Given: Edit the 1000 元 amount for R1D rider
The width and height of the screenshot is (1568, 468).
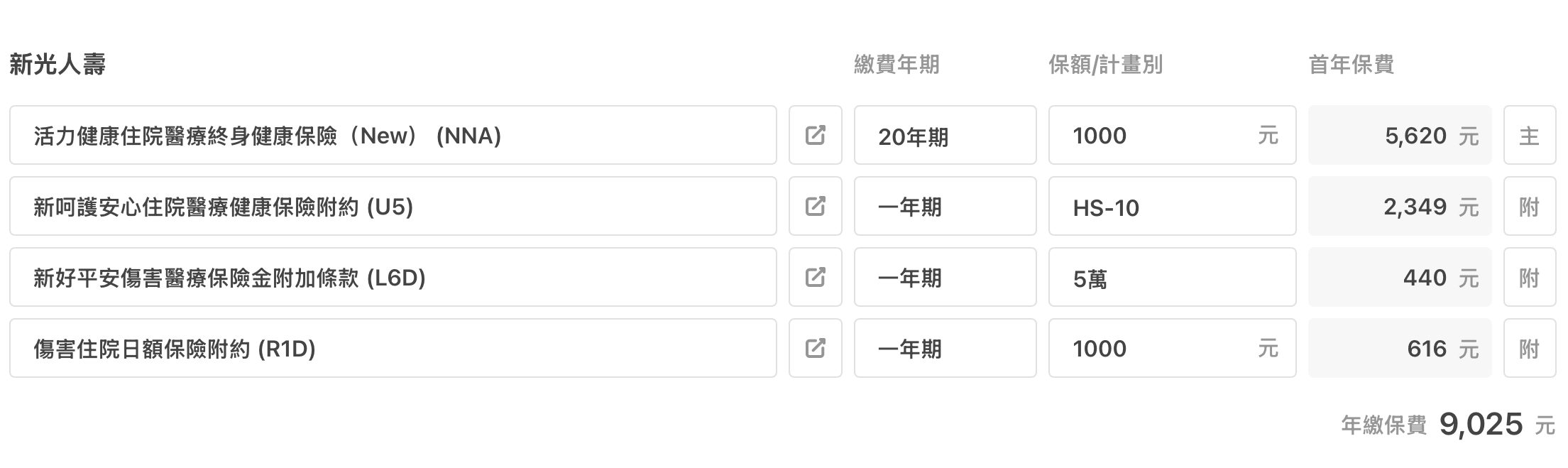Looking at the screenshot, I should pos(1172,348).
